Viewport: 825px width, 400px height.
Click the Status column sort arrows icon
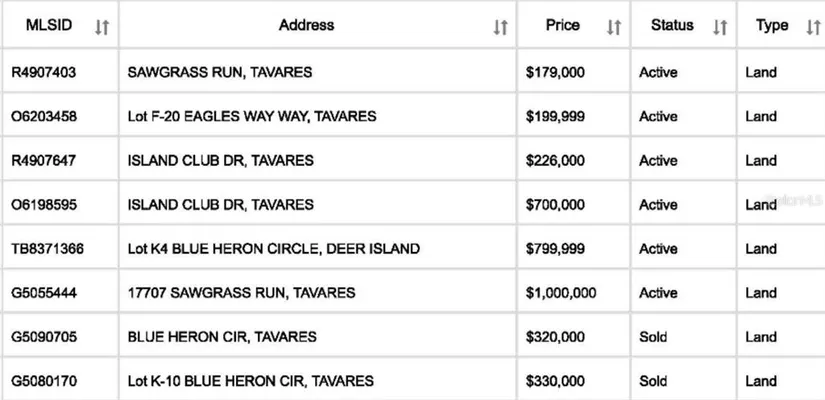pos(719,28)
